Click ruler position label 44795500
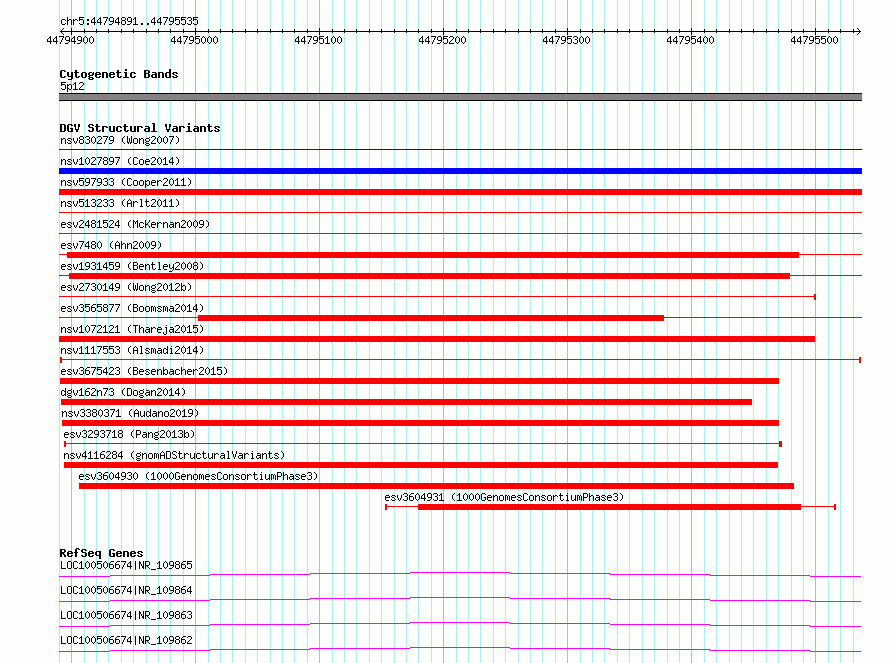Screen dimensions: 890x663 tap(815, 40)
